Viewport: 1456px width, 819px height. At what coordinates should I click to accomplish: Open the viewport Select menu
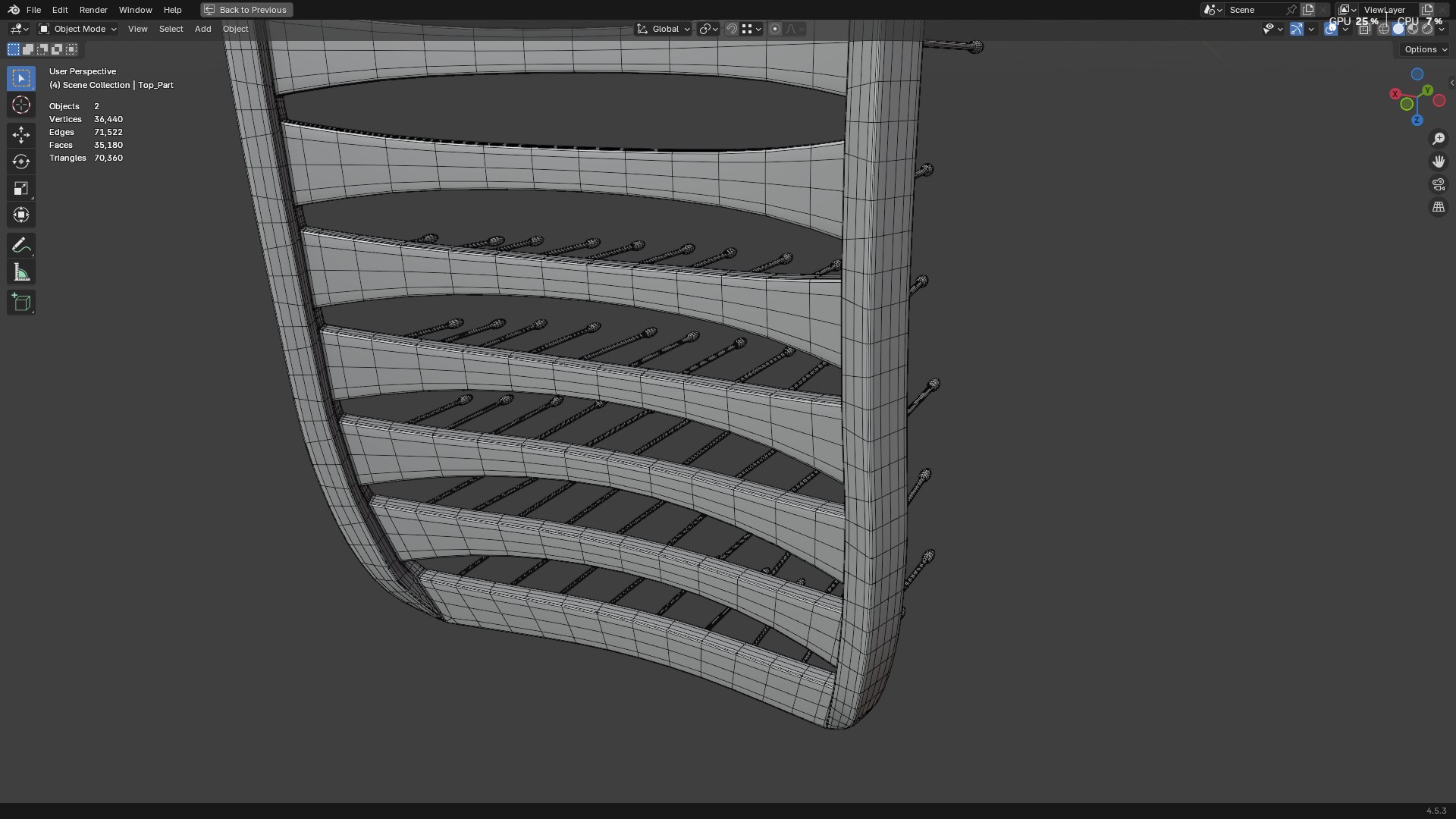171,29
